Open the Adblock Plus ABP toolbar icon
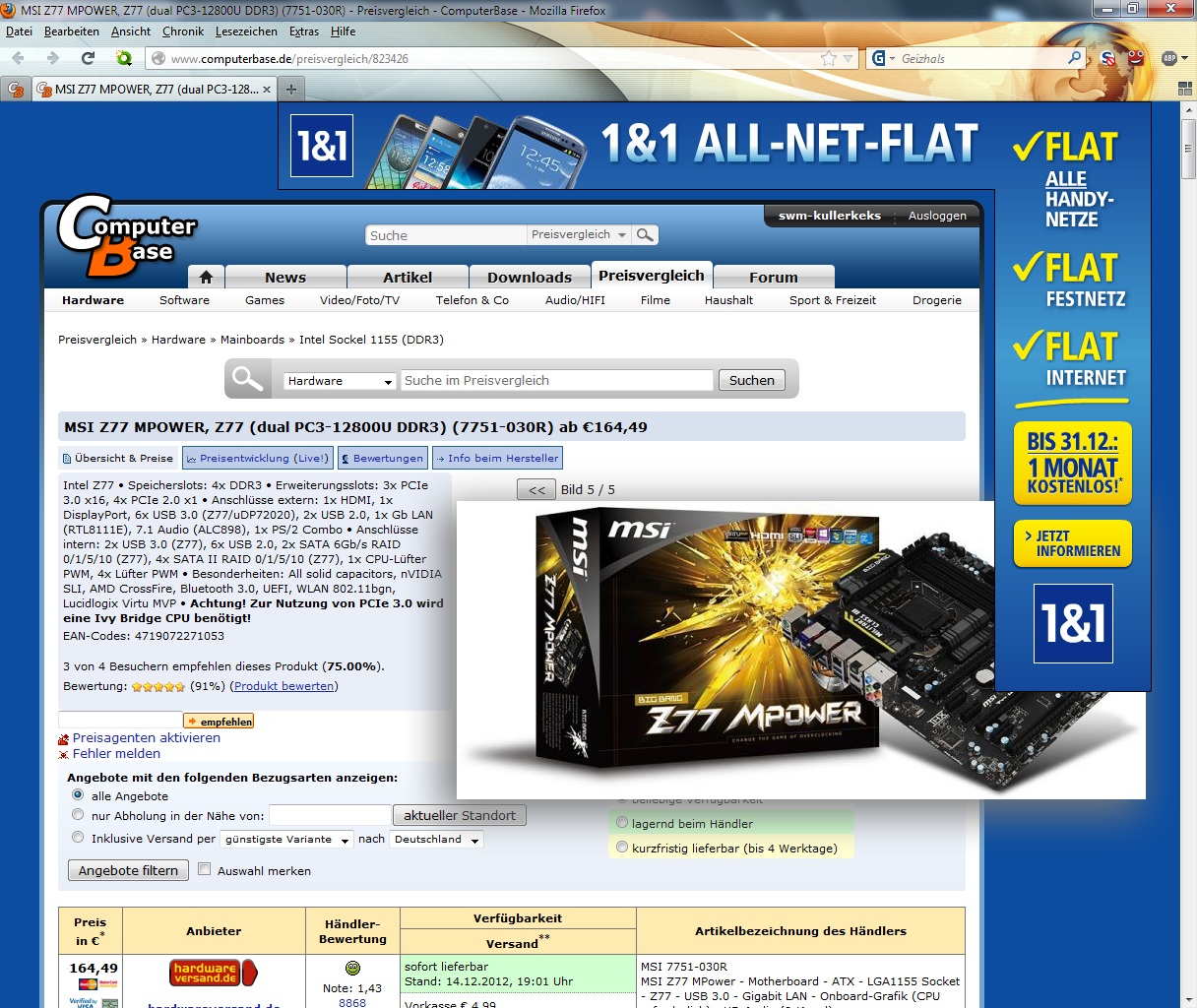 point(1169,58)
